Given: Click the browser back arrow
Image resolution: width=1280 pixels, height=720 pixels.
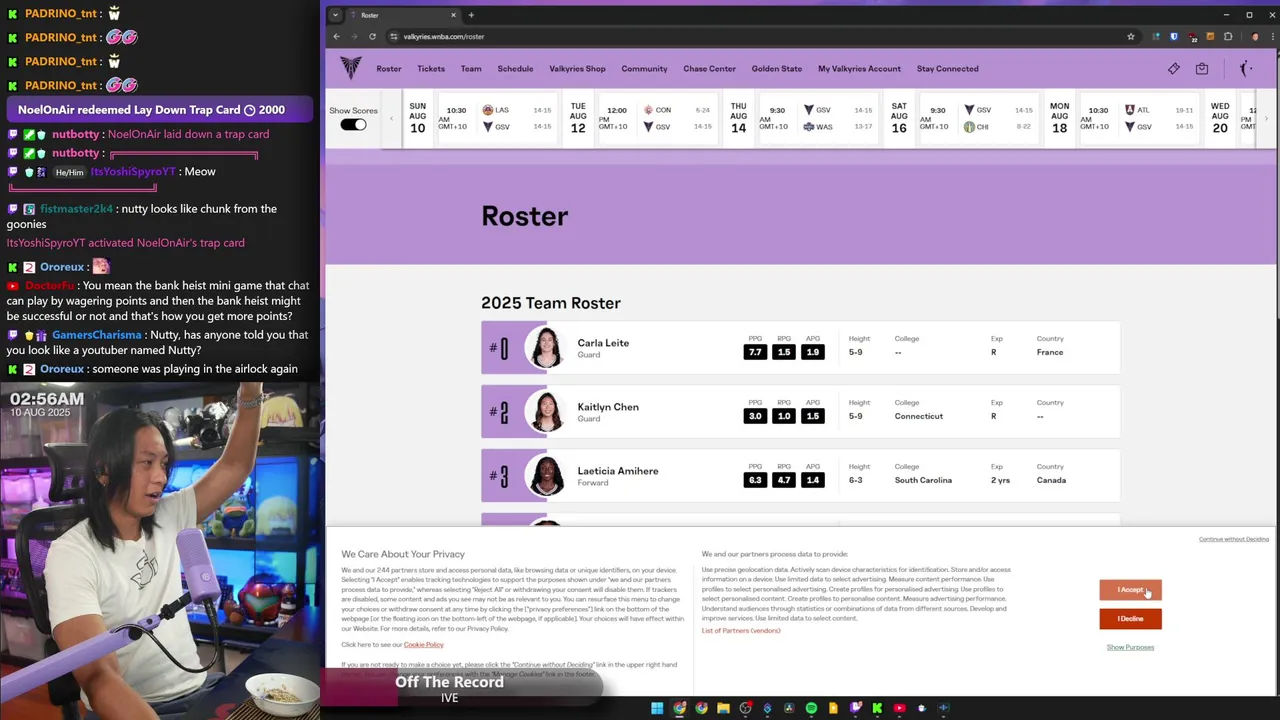Looking at the screenshot, I should coord(336,36).
